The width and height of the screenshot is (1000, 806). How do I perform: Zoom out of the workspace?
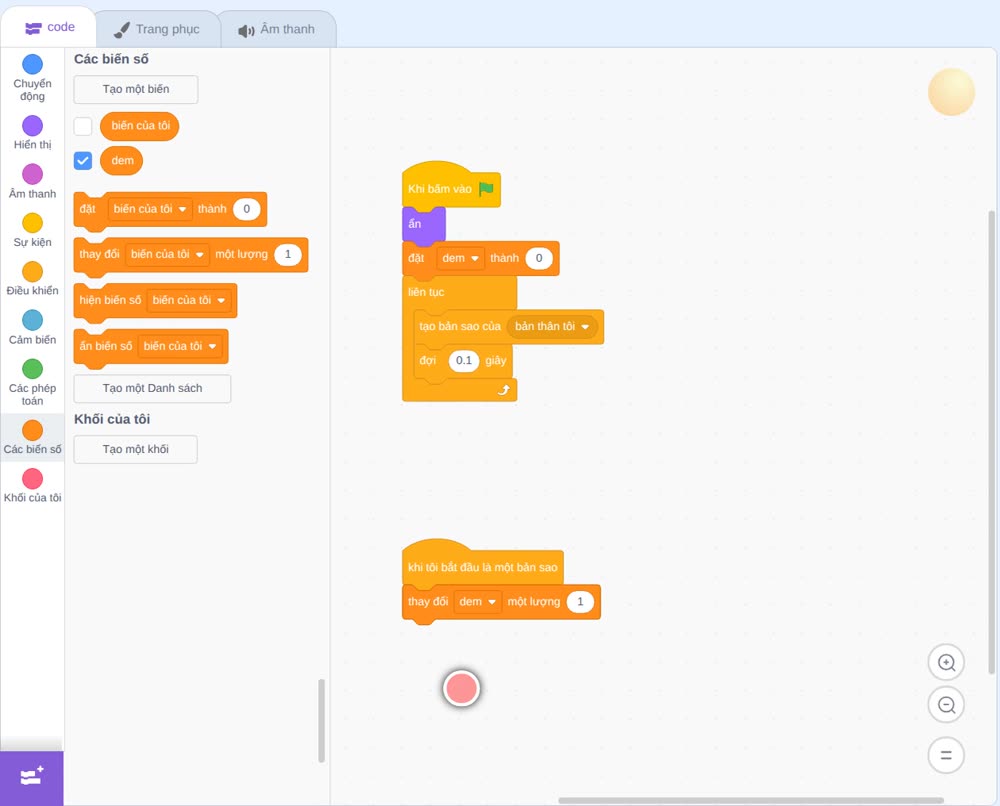(946, 705)
